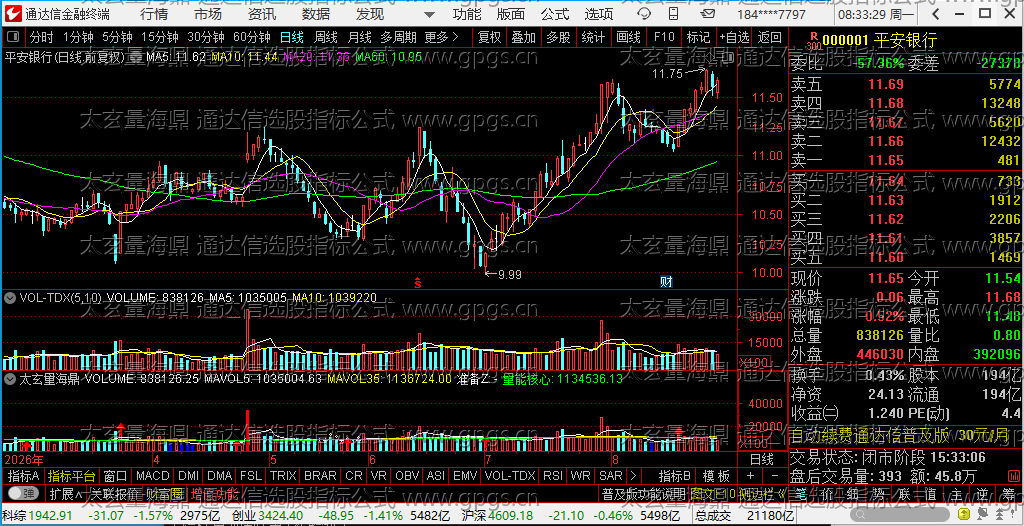Open the 行情 menu
Viewport: 1024px width, 526px height.
click(154, 14)
